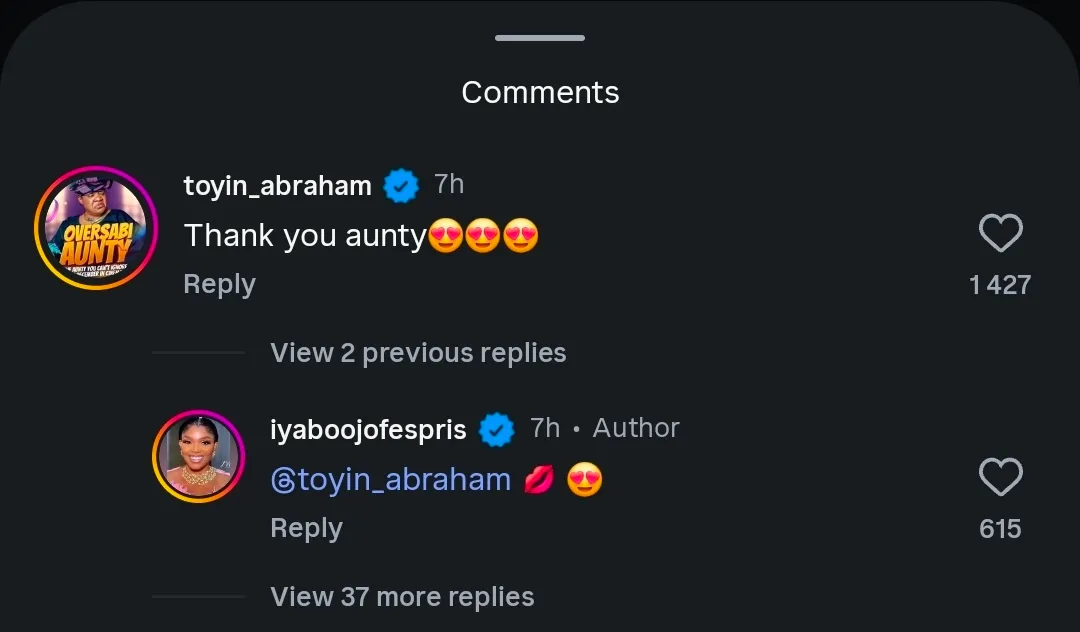Open the iyaboojofespris username link
Screen dimensions: 1080x632
(368, 430)
